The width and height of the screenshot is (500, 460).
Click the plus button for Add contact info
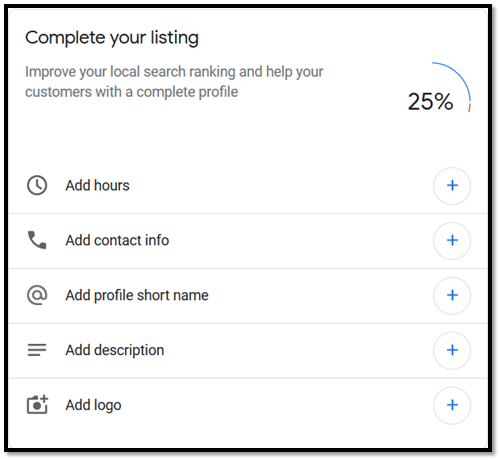(452, 240)
